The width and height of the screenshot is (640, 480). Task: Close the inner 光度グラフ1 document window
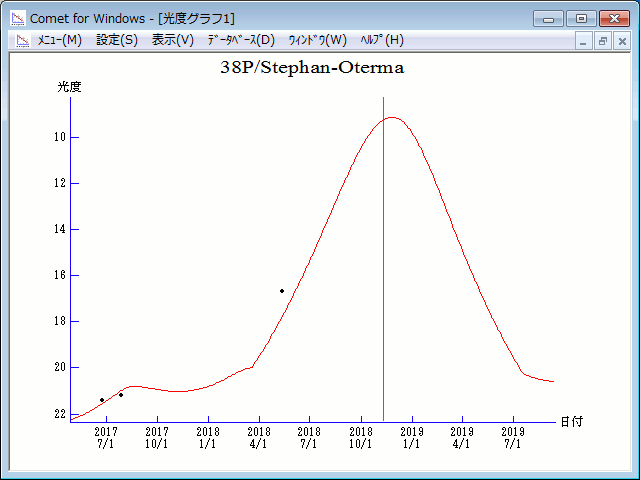coord(622,41)
